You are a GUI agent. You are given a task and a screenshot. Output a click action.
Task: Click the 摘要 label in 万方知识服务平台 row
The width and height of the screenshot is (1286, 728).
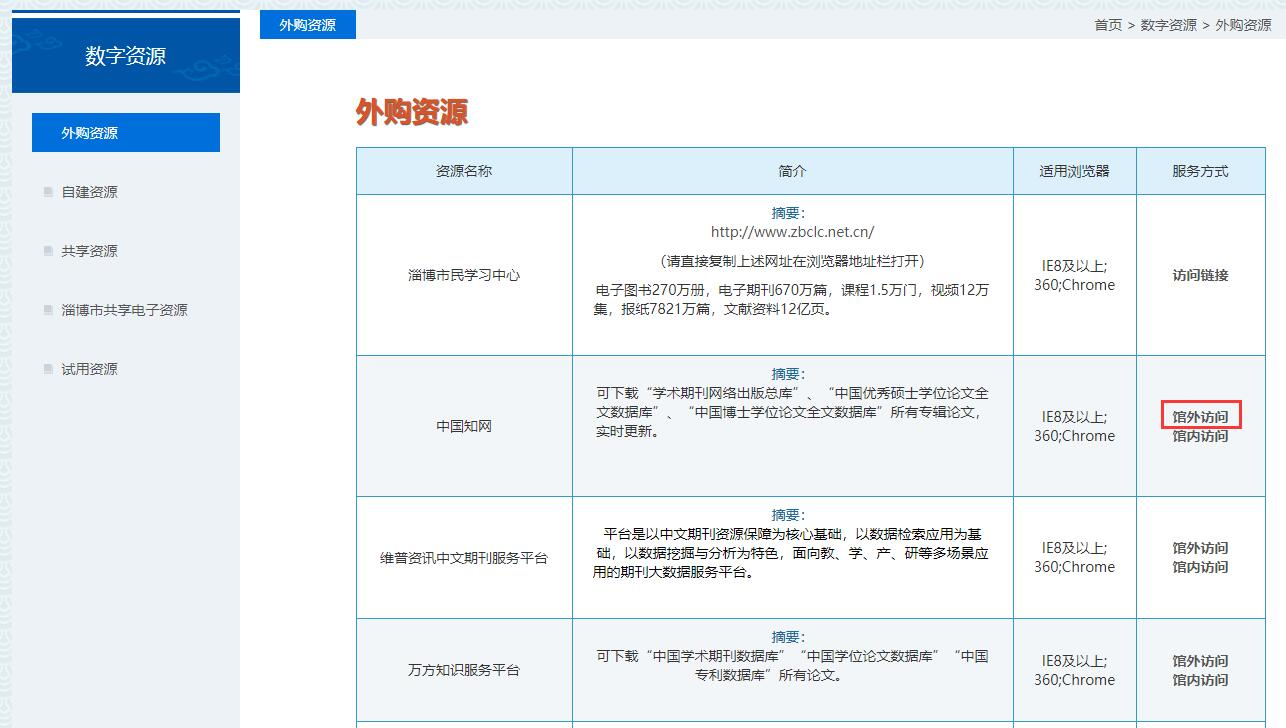click(788, 637)
